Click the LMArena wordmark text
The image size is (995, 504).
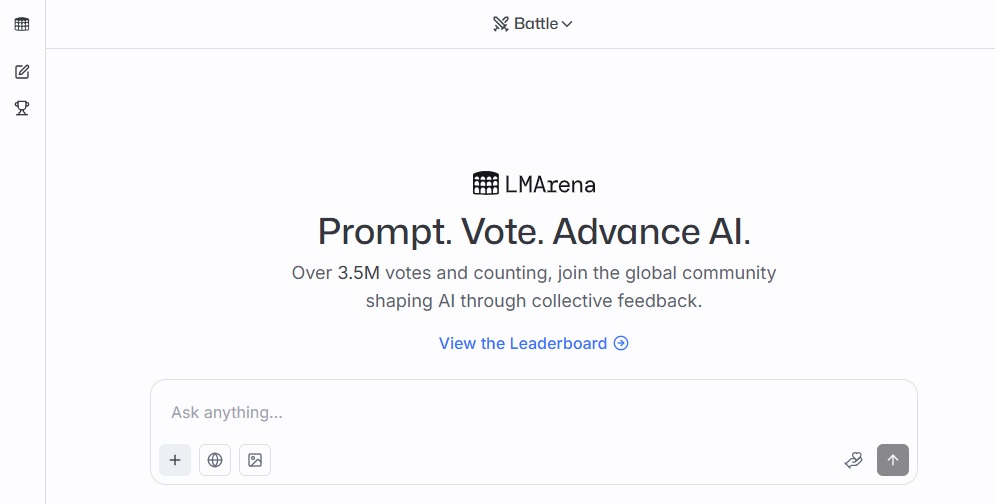coord(550,185)
